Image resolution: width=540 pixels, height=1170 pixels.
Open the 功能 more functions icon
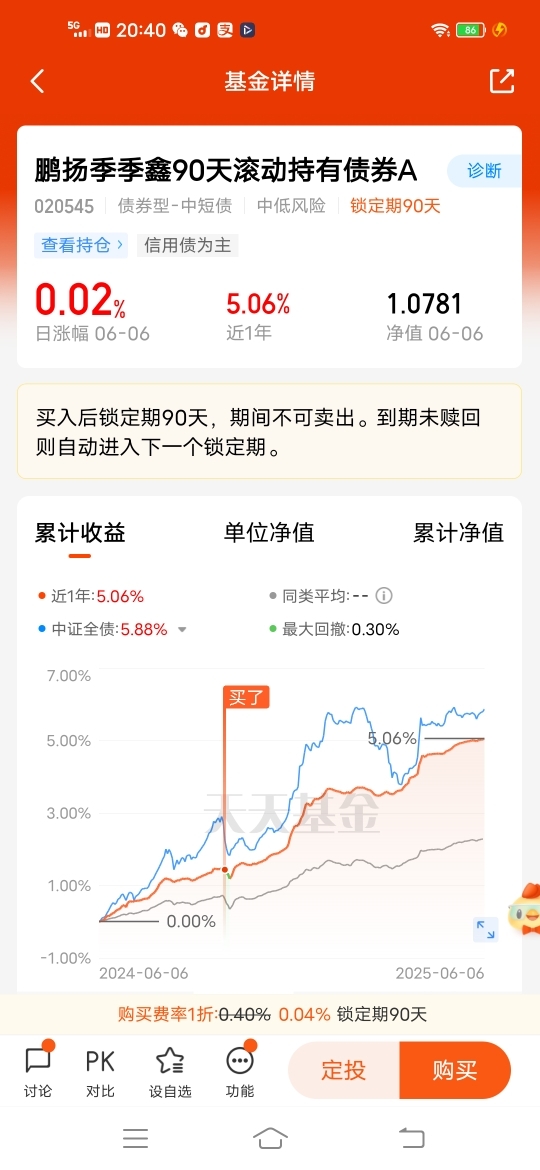(239, 1071)
